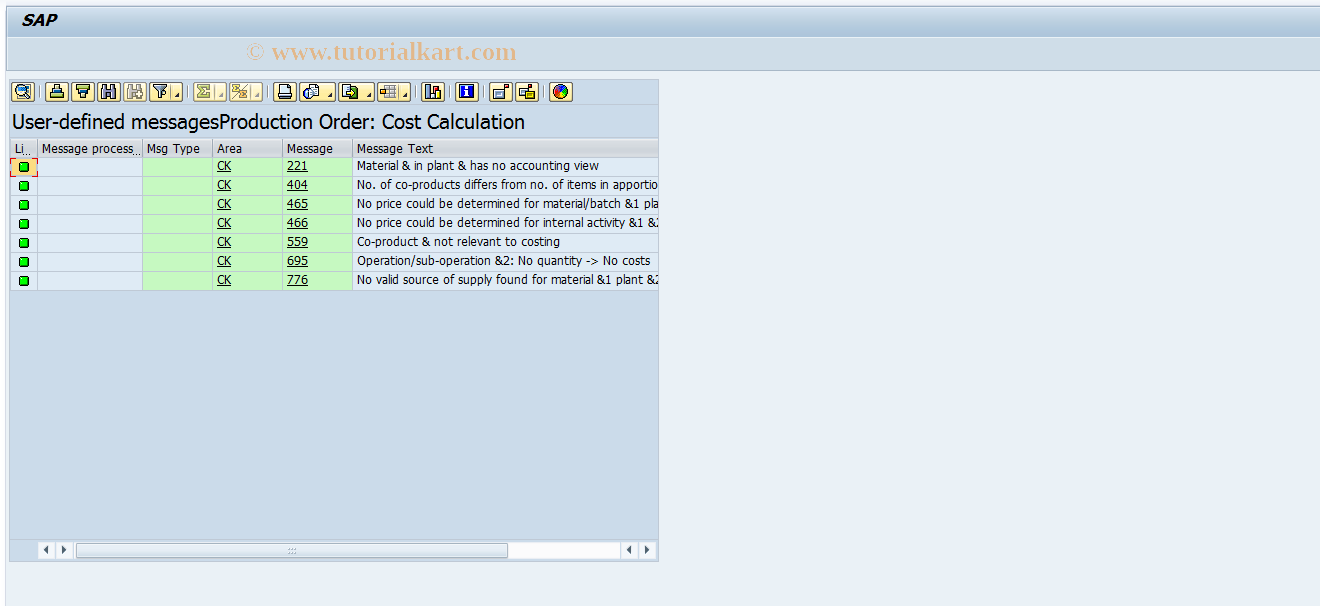The height and width of the screenshot is (606, 1320).
Task: Open the Print preview icon
Action: click(x=308, y=92)
